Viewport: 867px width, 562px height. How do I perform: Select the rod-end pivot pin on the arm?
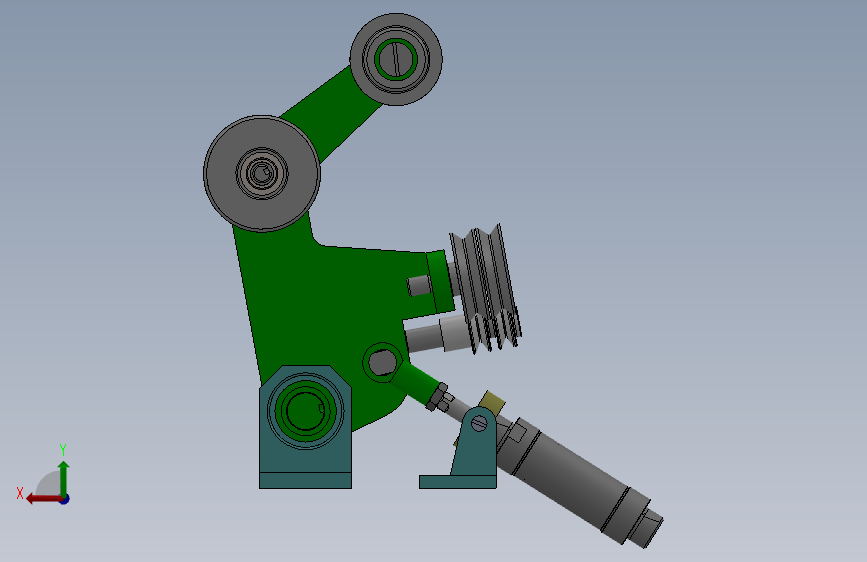click(382, 363)
